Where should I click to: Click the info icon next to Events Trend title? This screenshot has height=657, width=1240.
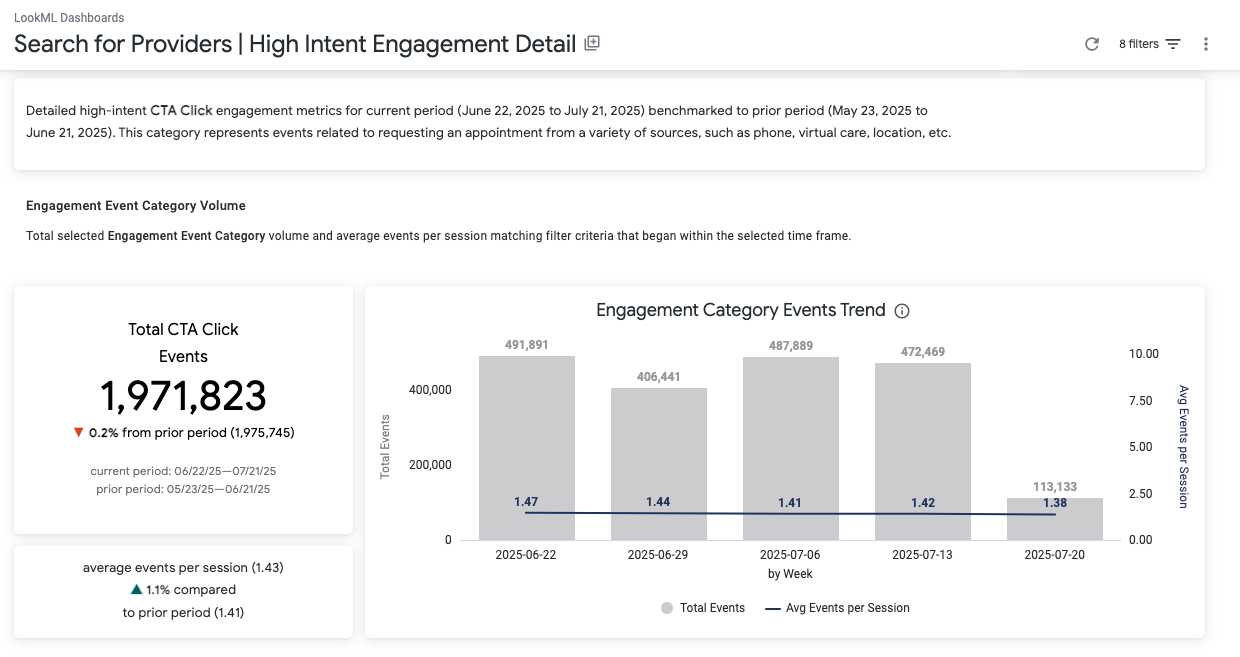(x=901, y=311)
